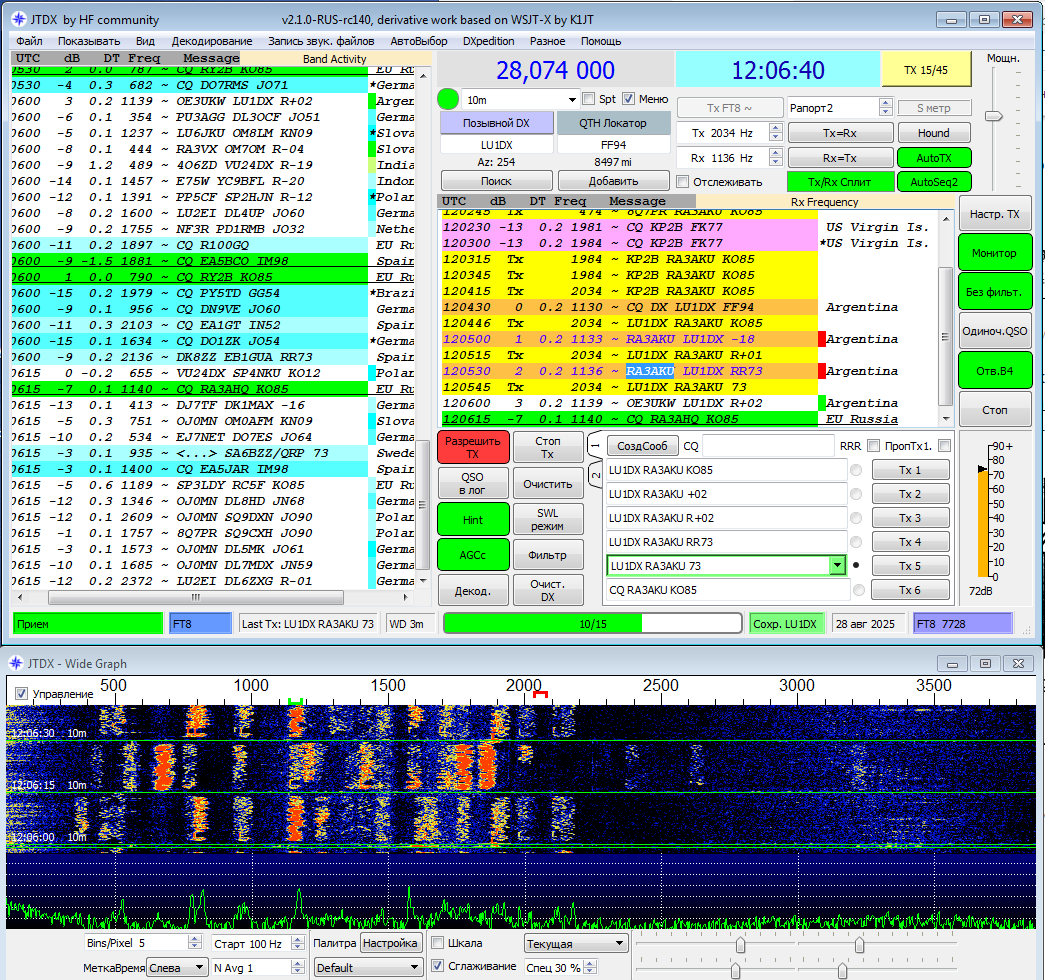Select radio button for Tx 6 message
1045x980 pixels.
coord(859,590)
